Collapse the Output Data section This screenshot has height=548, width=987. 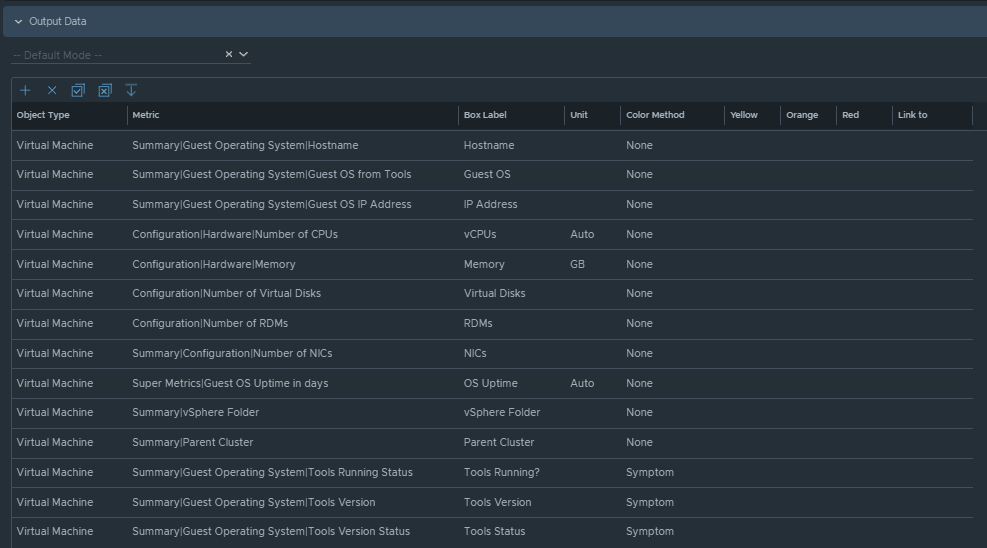coord(18,21)
